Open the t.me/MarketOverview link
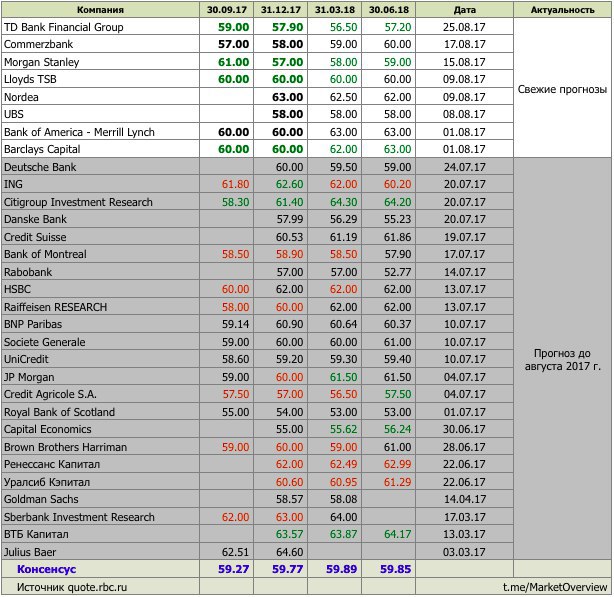Viewport: 614px width, 597px height. coord(555,588)
